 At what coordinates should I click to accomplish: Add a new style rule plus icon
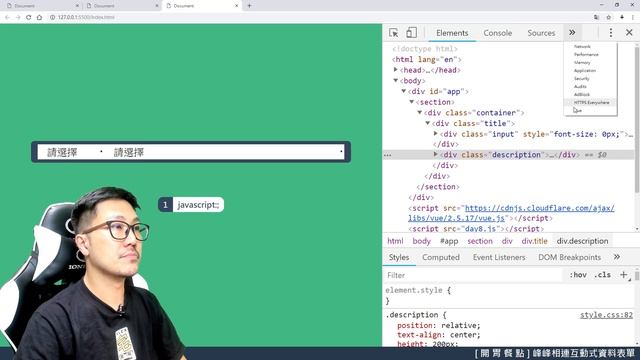pos(623,275)
